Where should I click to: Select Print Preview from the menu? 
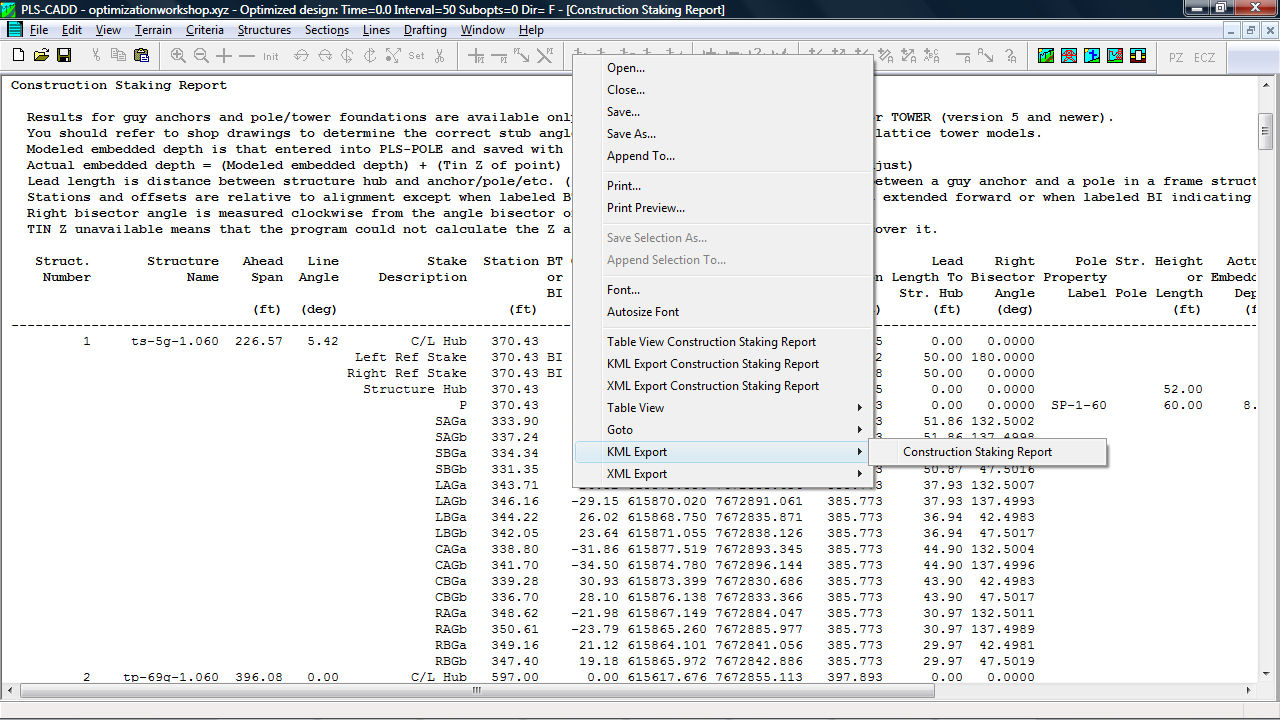tap(645, 208)
